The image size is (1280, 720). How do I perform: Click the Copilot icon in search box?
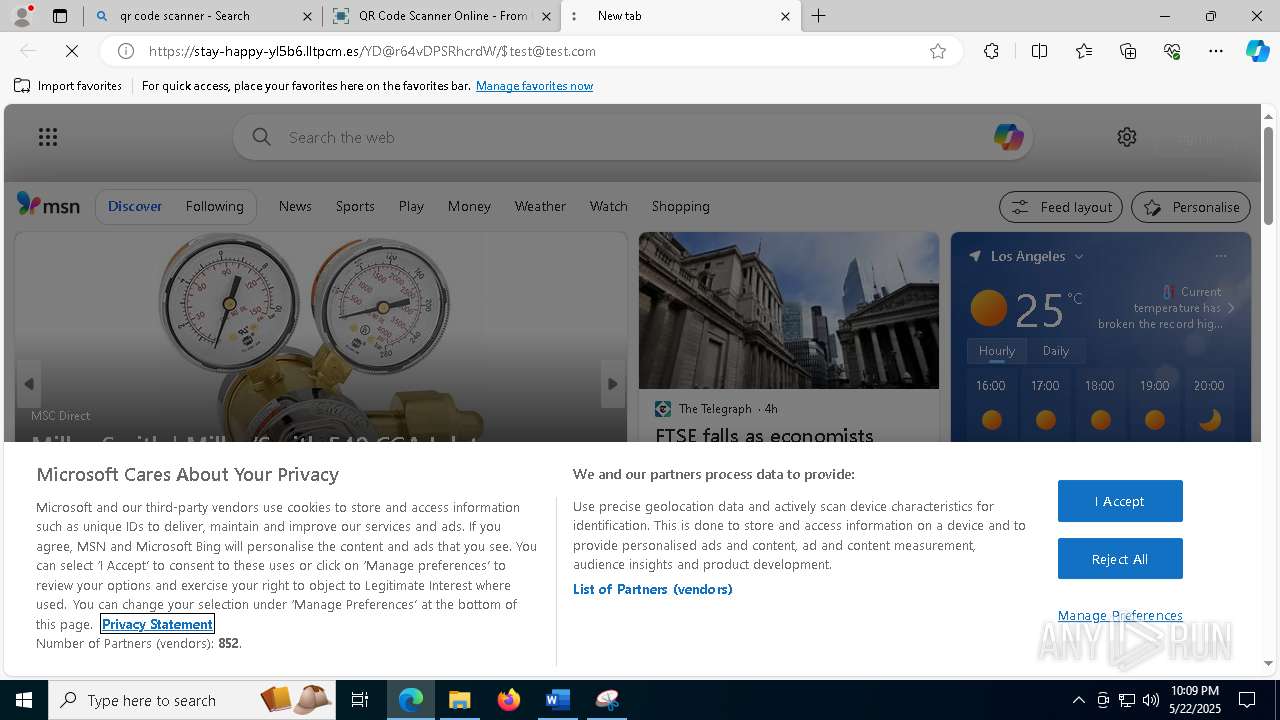point(1008,137)
